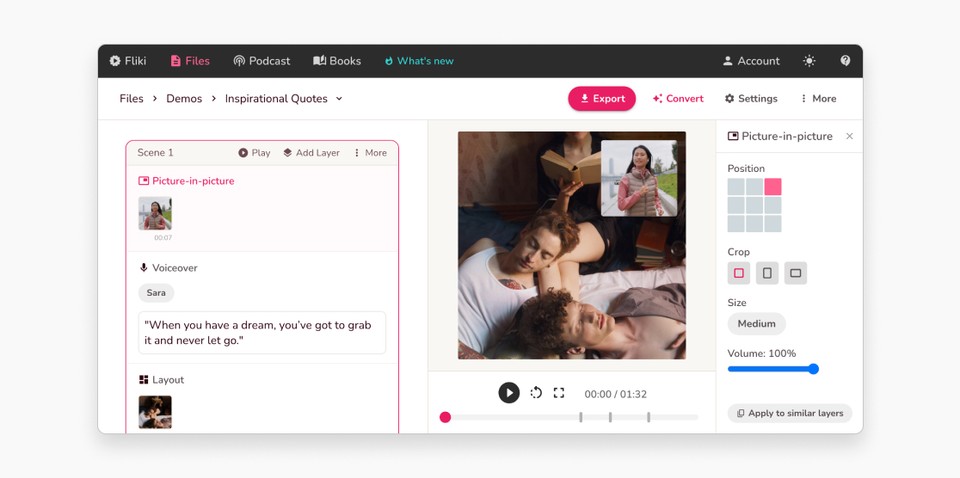960x478 pixels.
Task: Click the Files breadcrumb link
Action: (131, 99)
